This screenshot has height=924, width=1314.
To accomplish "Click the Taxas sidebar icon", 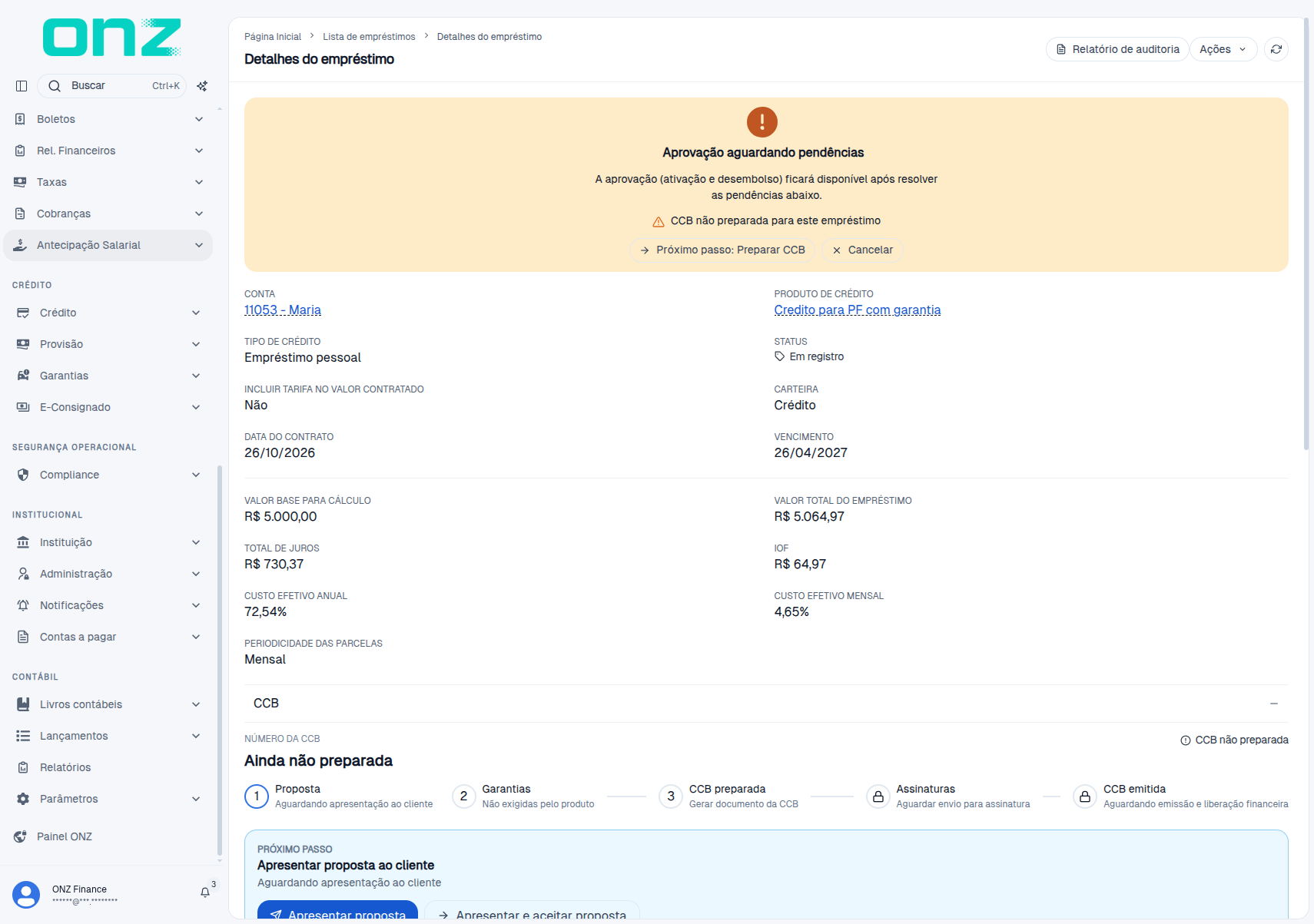I will coord(20,182).
